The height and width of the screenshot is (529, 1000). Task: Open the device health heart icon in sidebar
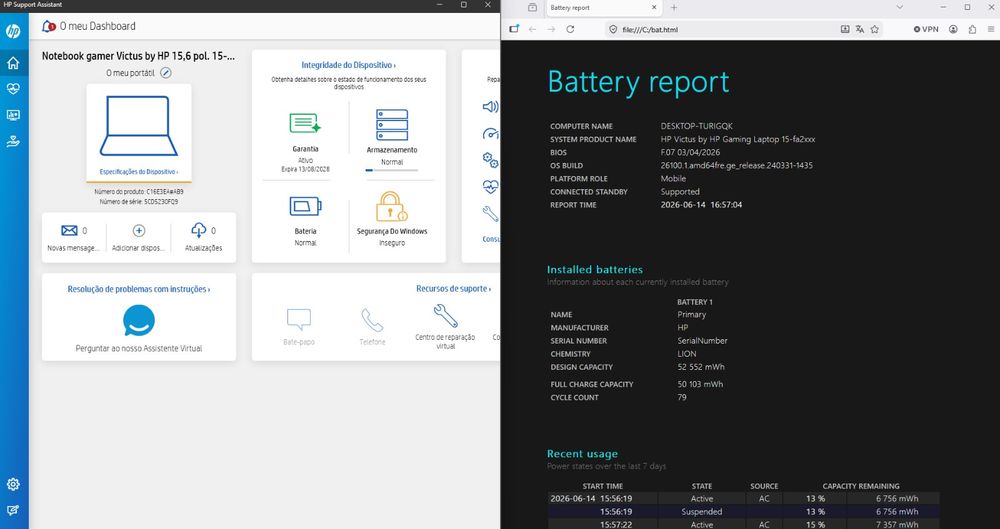point(13,89)
